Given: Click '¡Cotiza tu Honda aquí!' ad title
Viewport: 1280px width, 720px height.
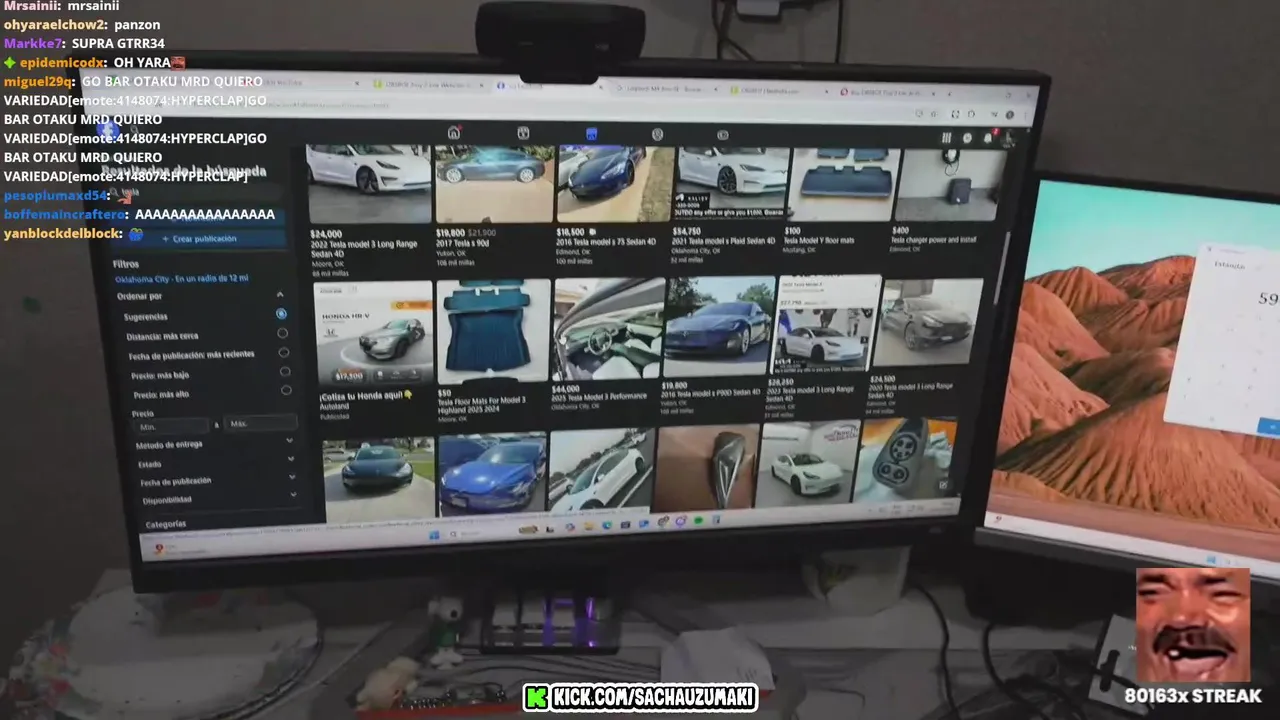Looking at the screenshot, I should [366, 396].
